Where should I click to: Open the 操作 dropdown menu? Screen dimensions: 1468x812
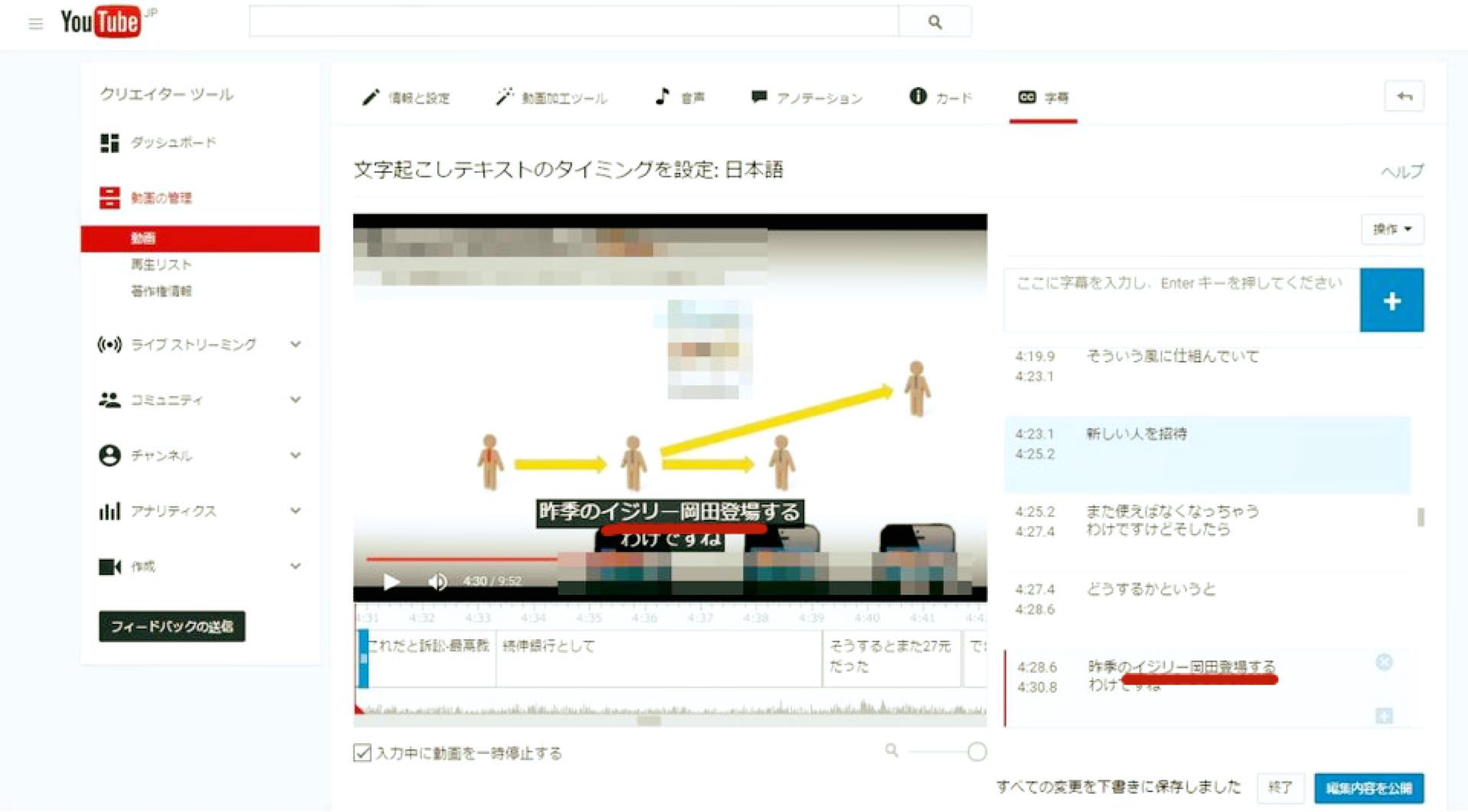point(1392,229)
